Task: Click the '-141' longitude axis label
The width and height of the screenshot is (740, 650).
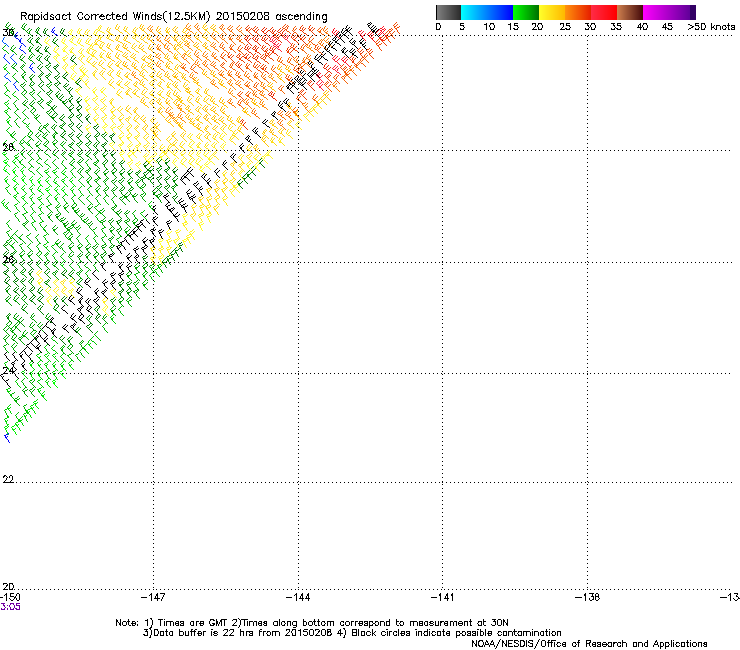Action: (x=443, y=597)
